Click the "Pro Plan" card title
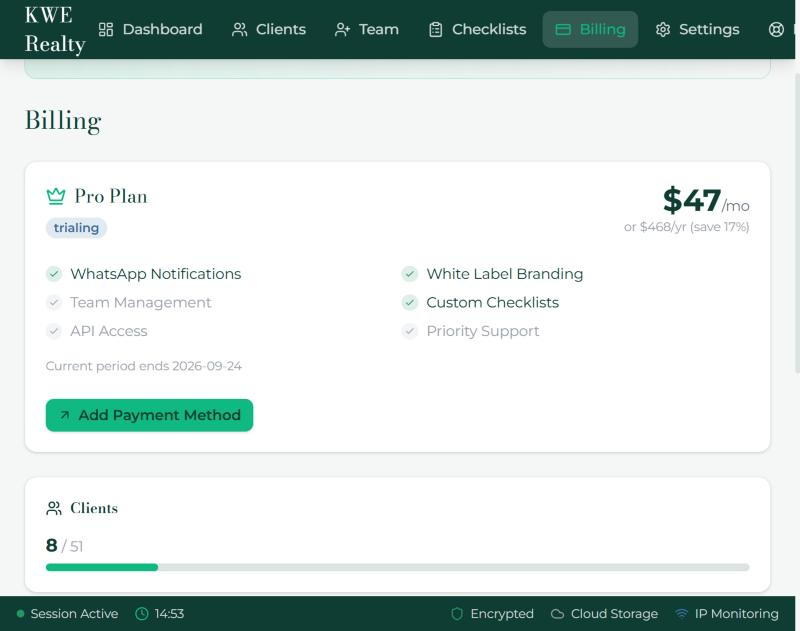Image resolution: width=800 pixels, height=631 pixels. (x=111, y=196)
